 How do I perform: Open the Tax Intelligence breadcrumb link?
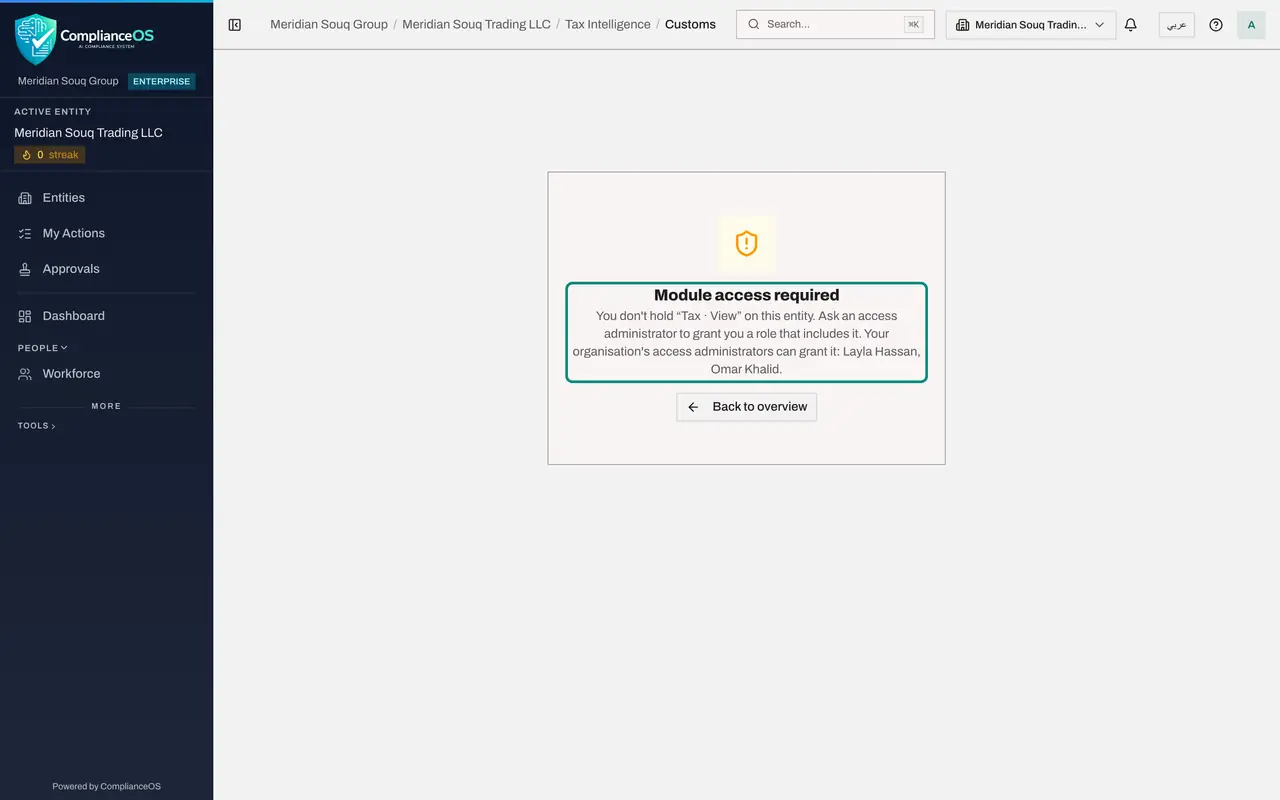[608, 24]
